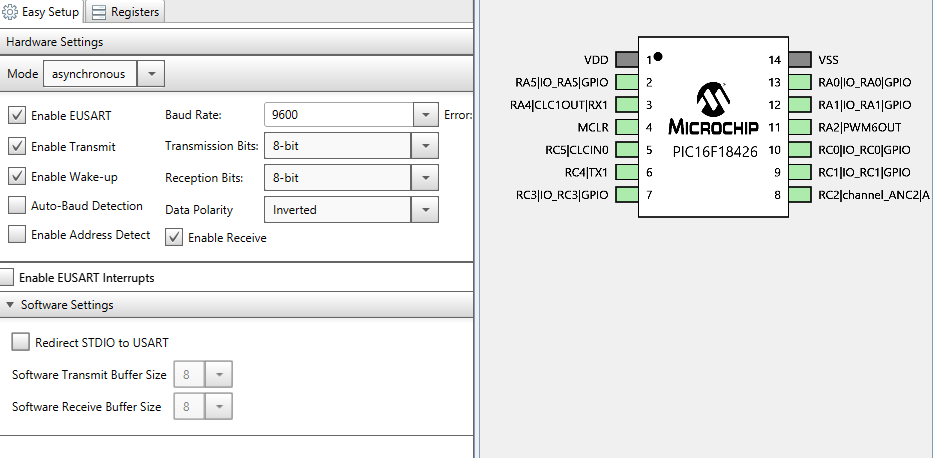
Task: Click pin 11 RA2 PWM6OUT box
Action: [x=800, y=127]
